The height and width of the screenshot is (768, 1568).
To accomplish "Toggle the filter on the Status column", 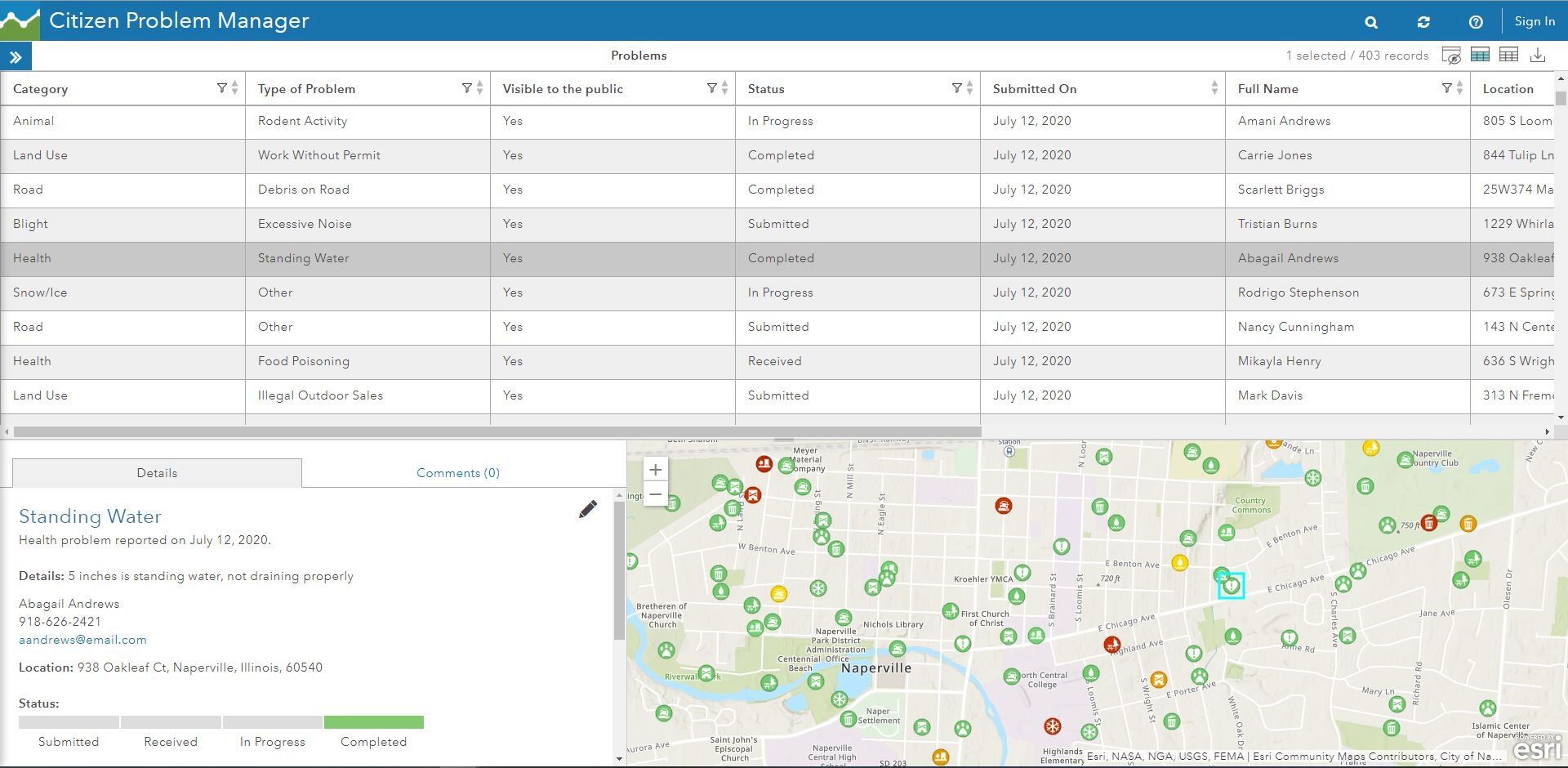I will click(x=957, y=87).
